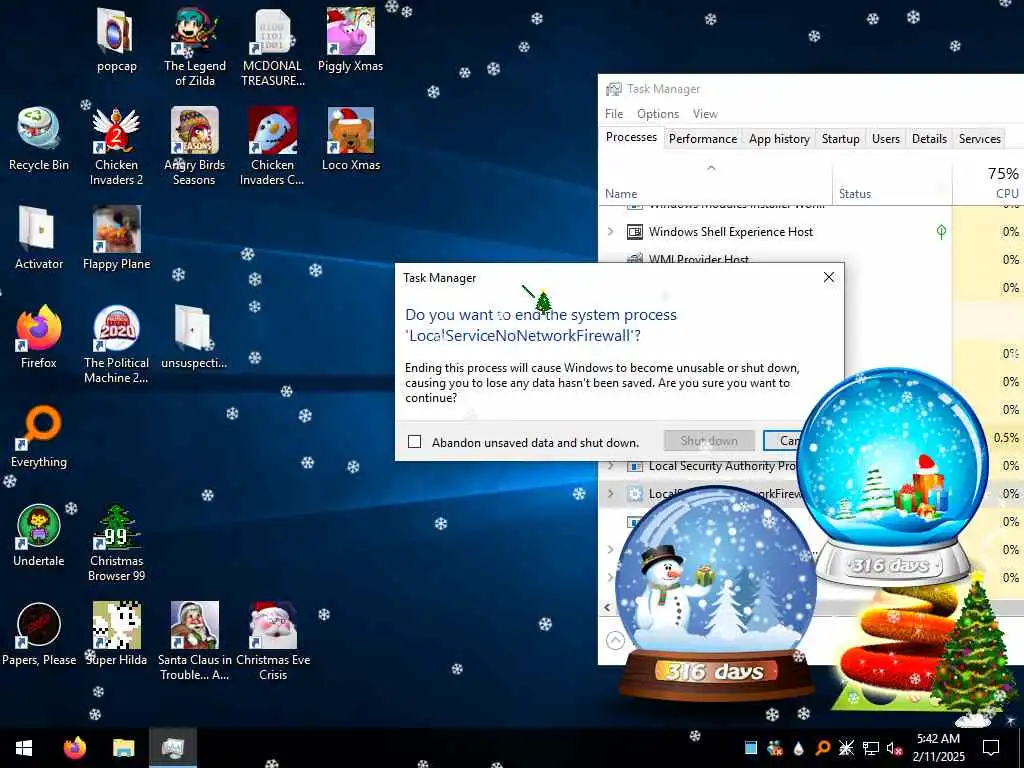Screen dimensions: 1024x768
Task: Select the unsuspecti... folder icon
Action: click(x=194, y=337)
